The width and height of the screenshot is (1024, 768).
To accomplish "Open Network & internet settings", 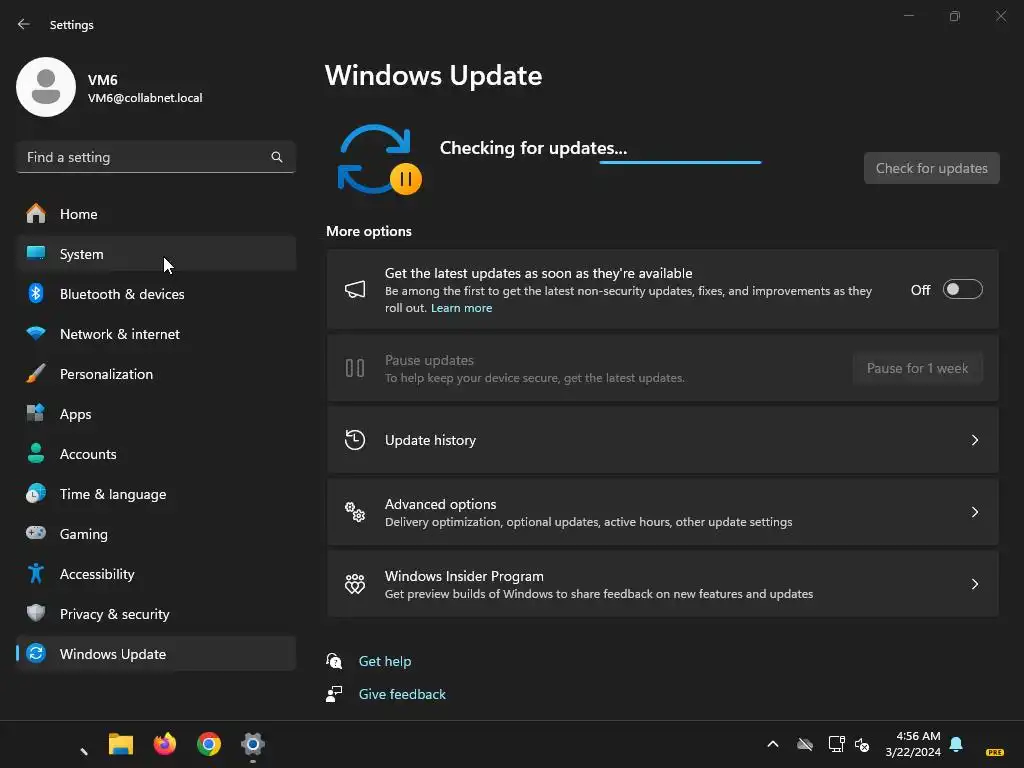I will pyautogui.click(x=156, y=334).
